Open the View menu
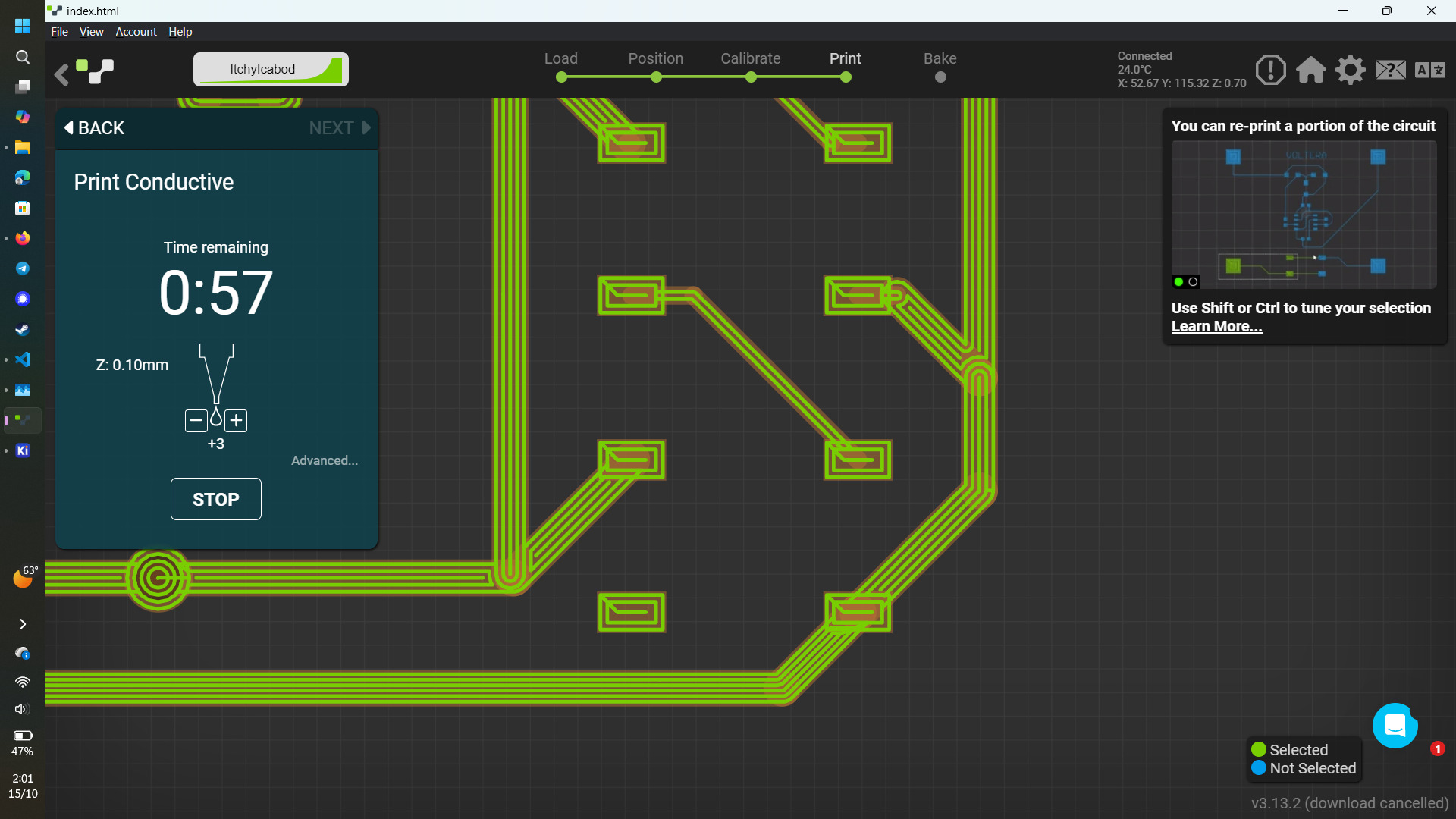The width and height of the screenshot is (1456, 819). click(x=91, y=32)
